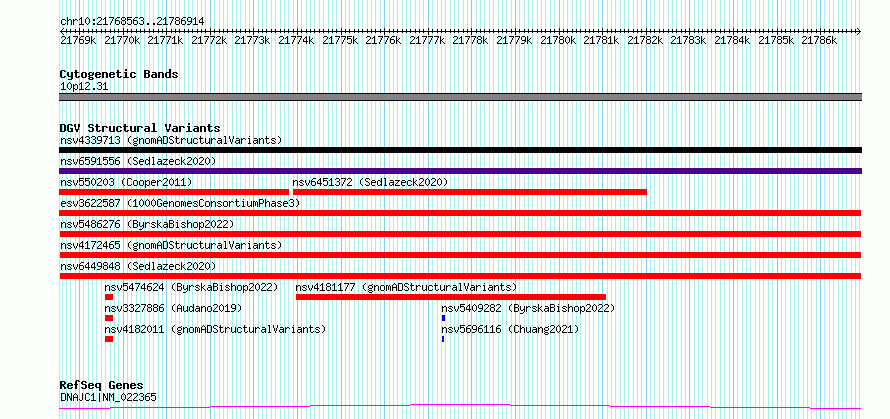Click the nsv6449848 Sedlazeck2020 red bar
Image resolution: width=890 pixels, height=419 pixels.
(x=460, y=276)
